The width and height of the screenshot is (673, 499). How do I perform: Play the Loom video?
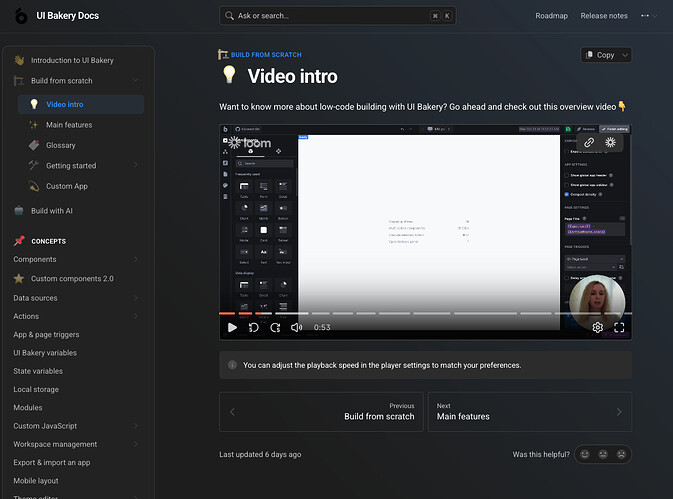(232, 327)
